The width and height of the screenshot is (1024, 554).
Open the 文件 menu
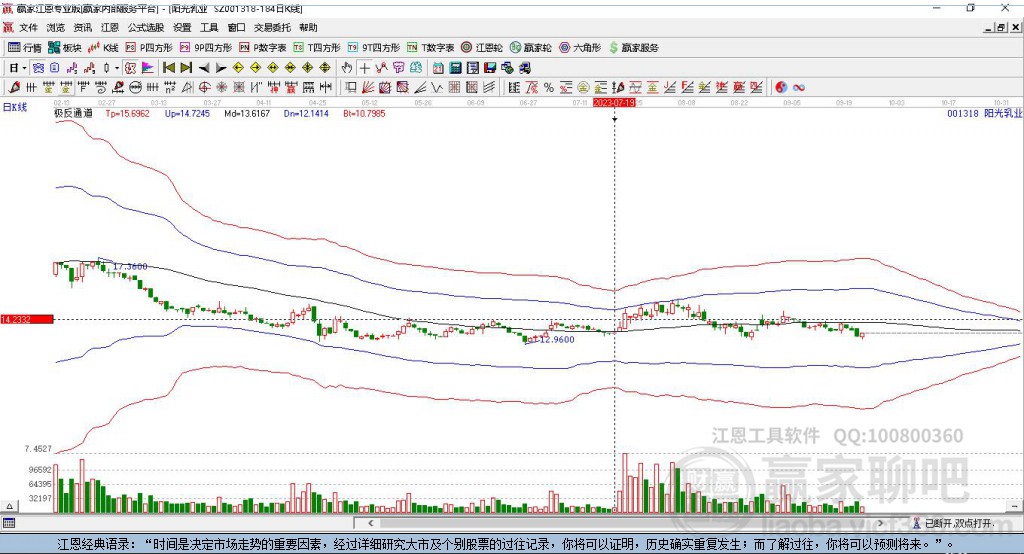[28, 27]
